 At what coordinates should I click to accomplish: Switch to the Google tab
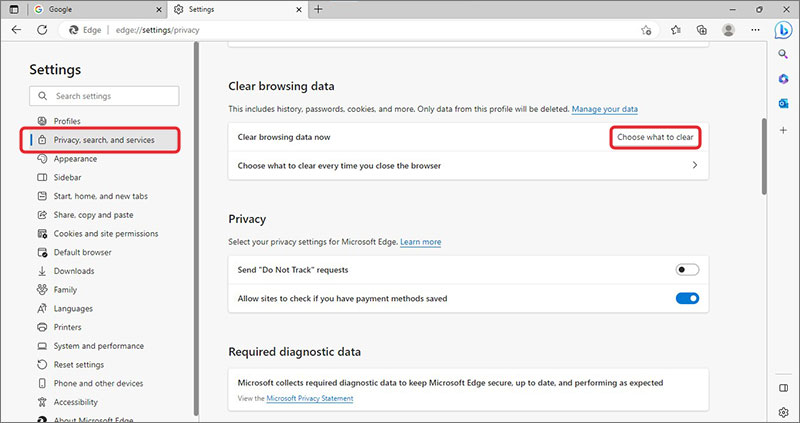[97, 9]
